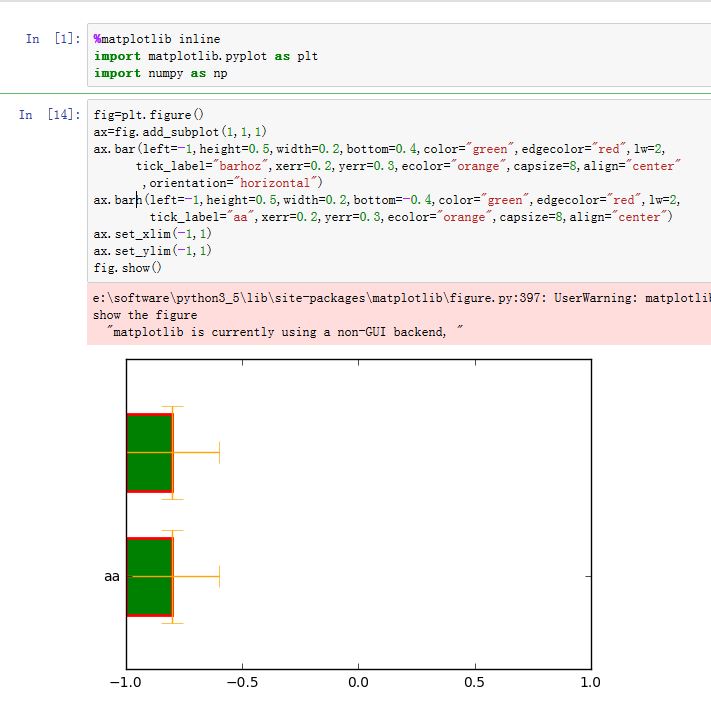Click the 'show the figure' warning line
This screenshot has width=711, height=706.
(x=145, y=315)
